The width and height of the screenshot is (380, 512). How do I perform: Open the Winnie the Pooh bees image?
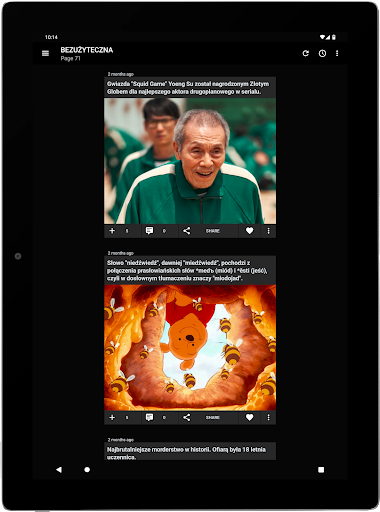tap(190, 347)
